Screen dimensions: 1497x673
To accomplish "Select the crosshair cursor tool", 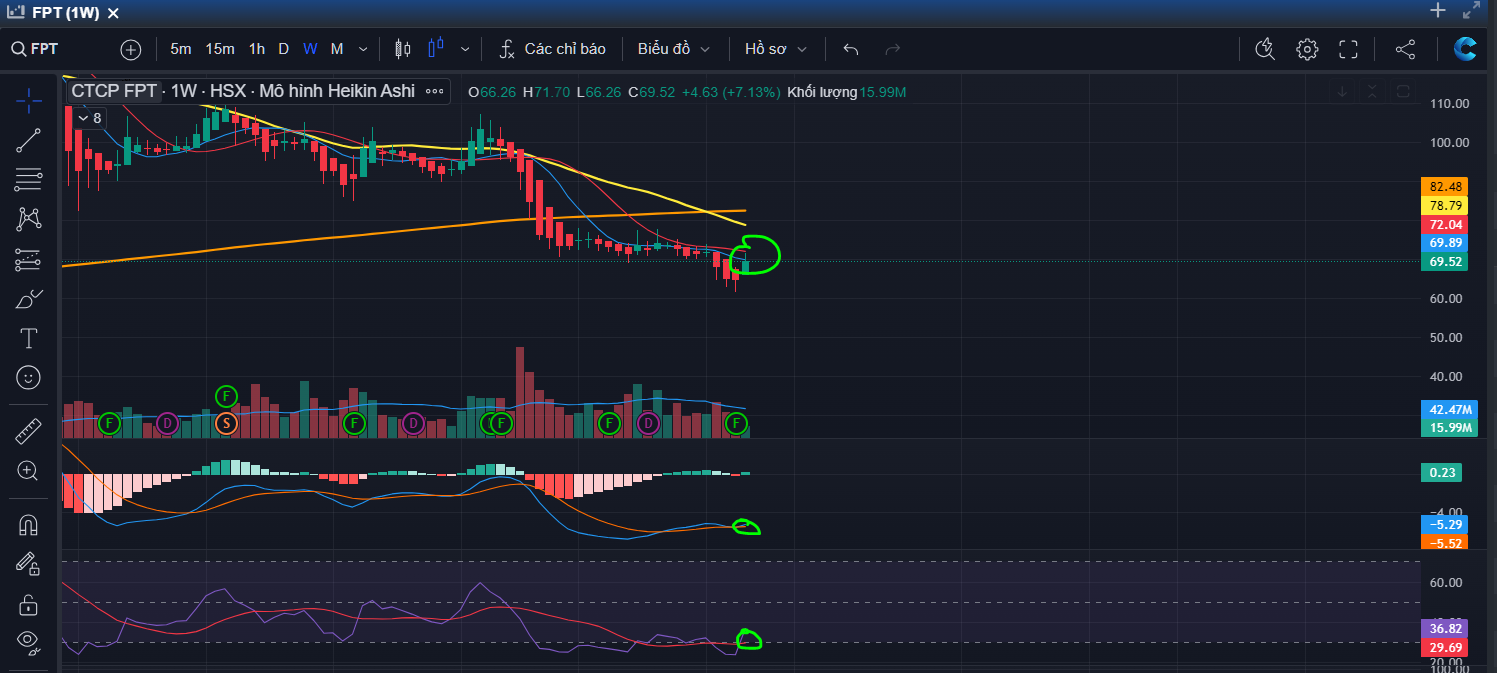I will click(x=29, y=99).
